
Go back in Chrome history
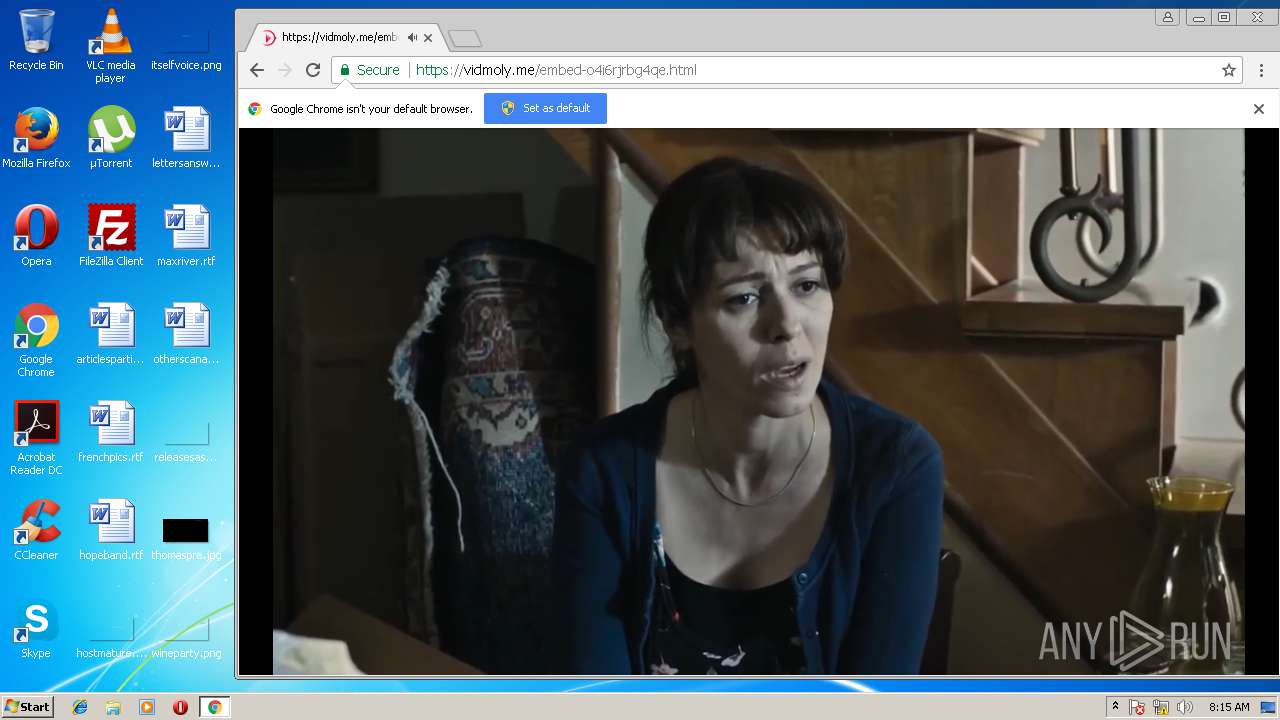(x=257, y=70)
